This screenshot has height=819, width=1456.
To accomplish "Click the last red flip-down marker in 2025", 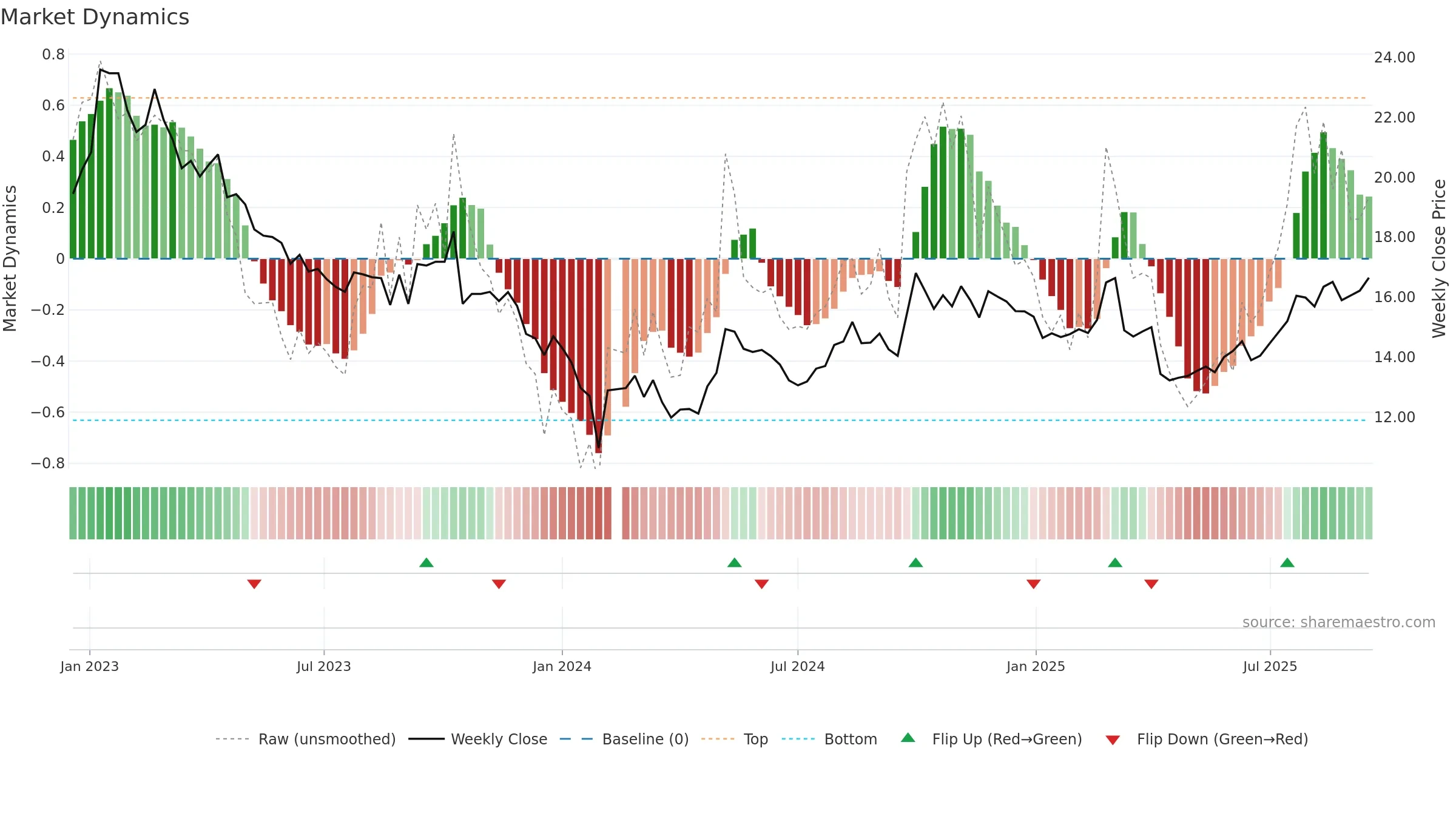I will point(1151,584).
